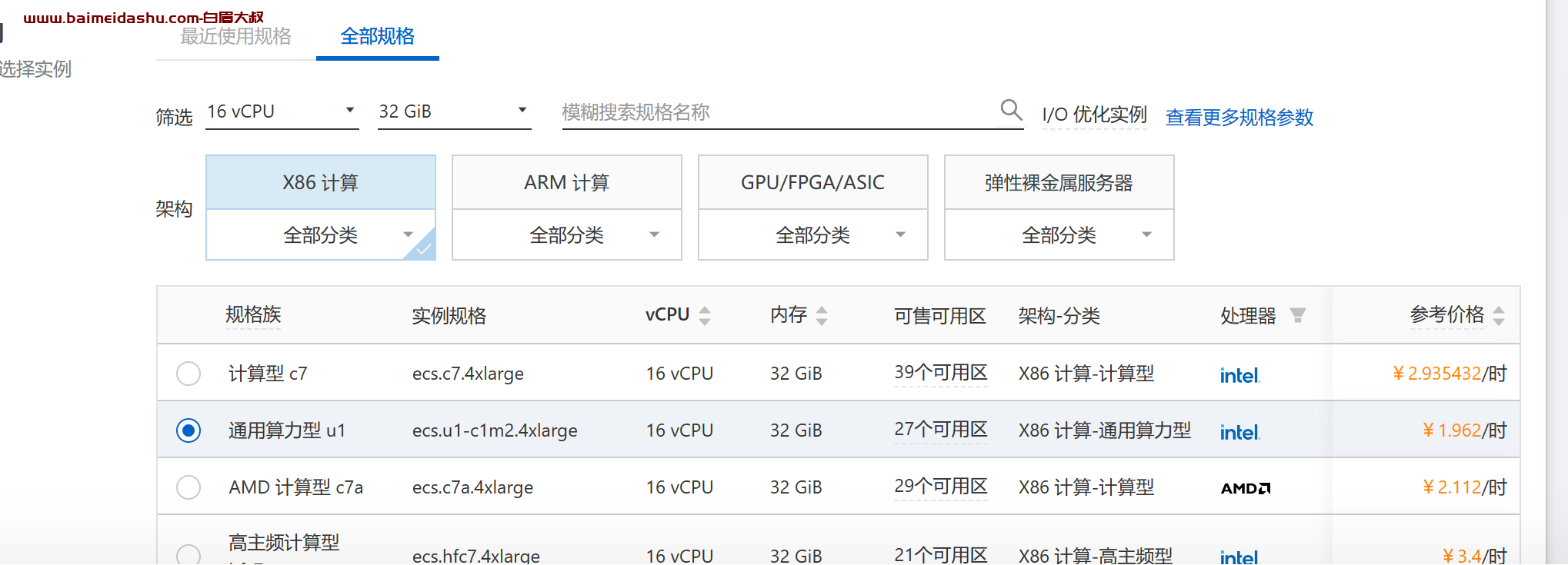The height and width of the screenshot is (565, 1568).
Task: Click ecs.c7.4xlarge instance name
Action: (468, 374)
